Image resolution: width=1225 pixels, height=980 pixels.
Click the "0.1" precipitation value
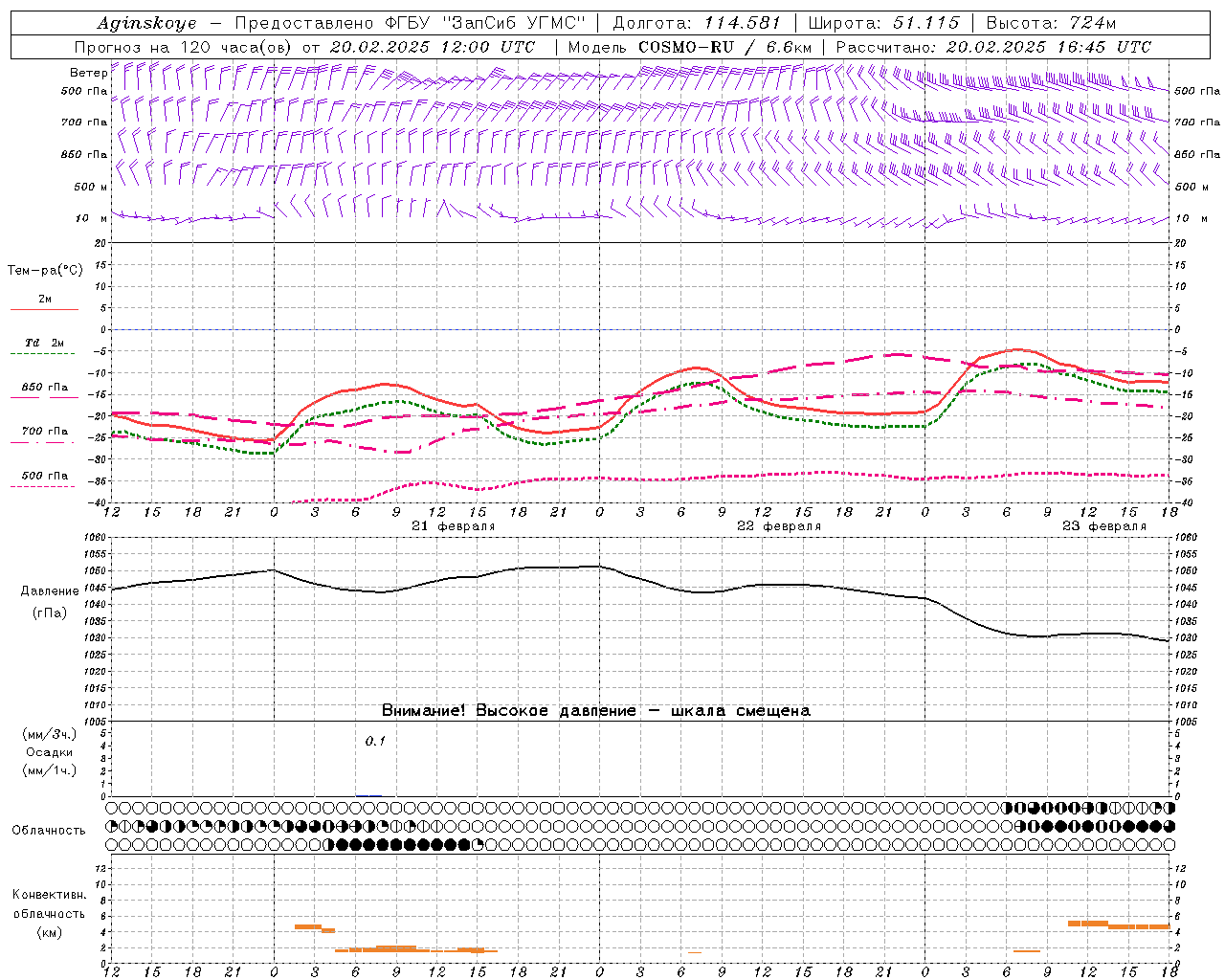coord(375,741)
